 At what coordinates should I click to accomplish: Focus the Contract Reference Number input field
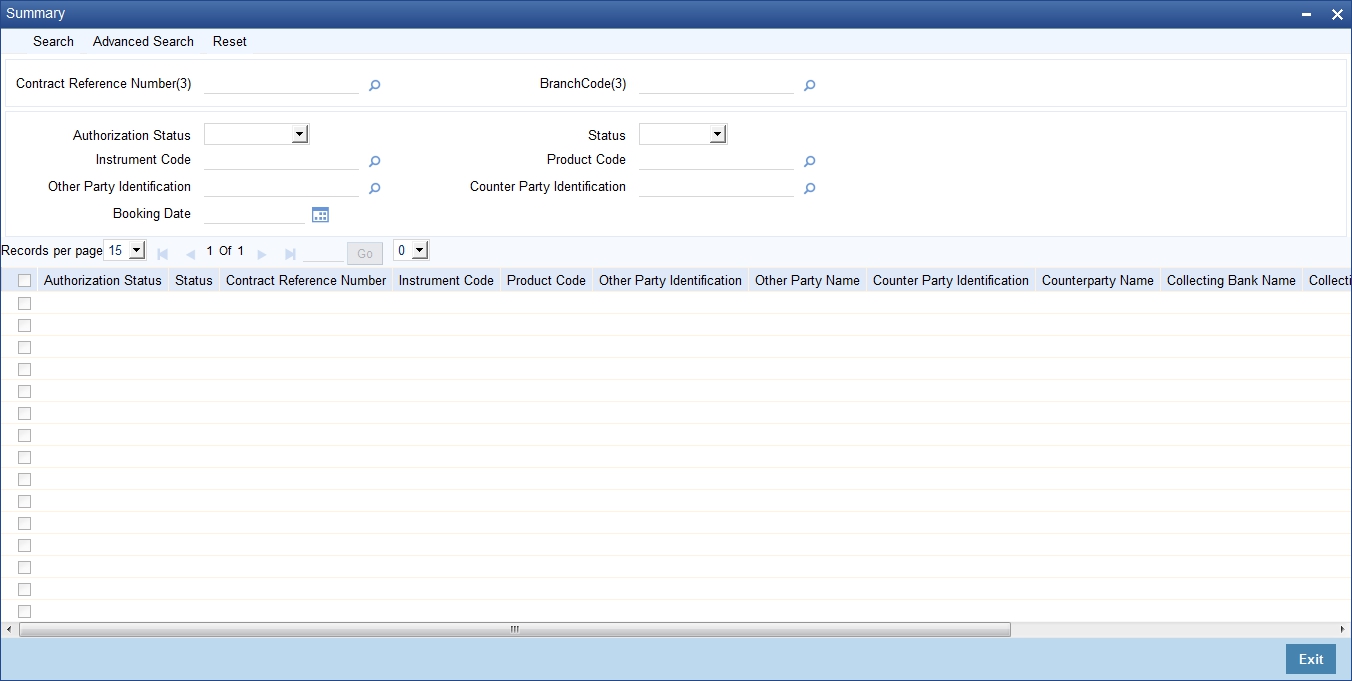[281, 84]
